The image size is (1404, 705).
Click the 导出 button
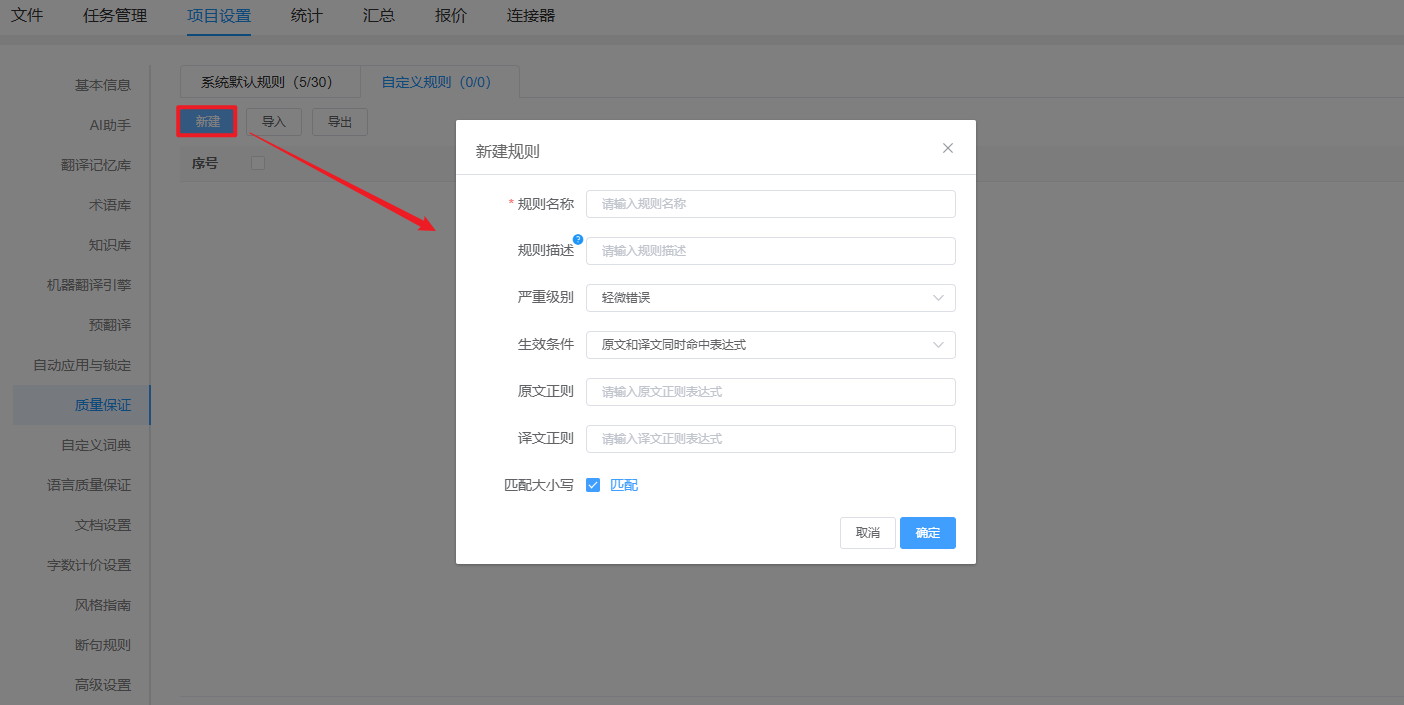coord(340,122)
